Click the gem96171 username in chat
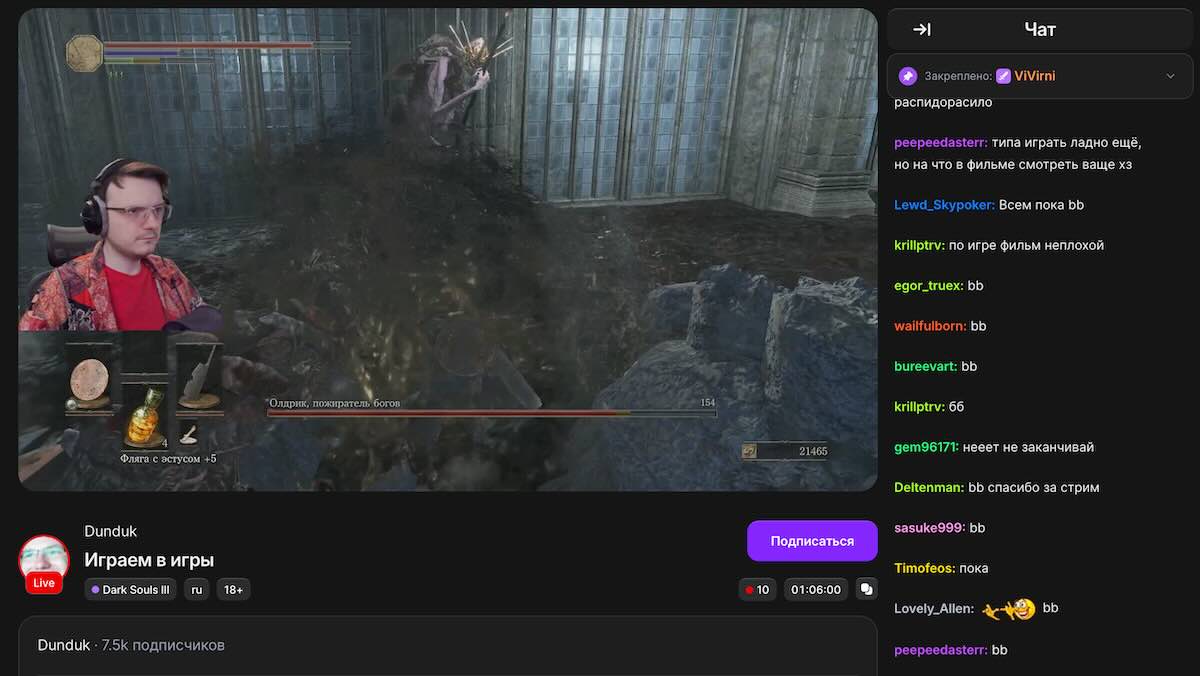 coord(926,447)
